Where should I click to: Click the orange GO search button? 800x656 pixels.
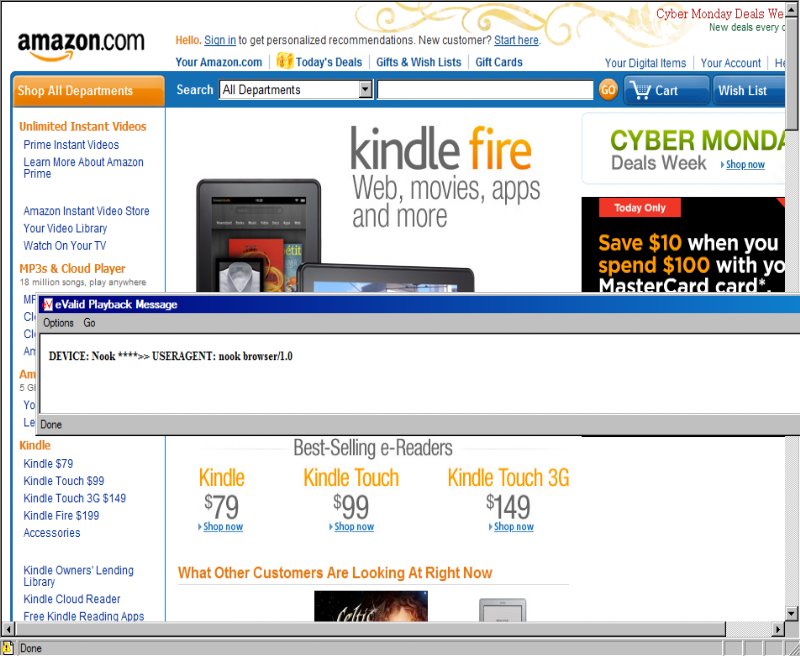tap(608, 90)
